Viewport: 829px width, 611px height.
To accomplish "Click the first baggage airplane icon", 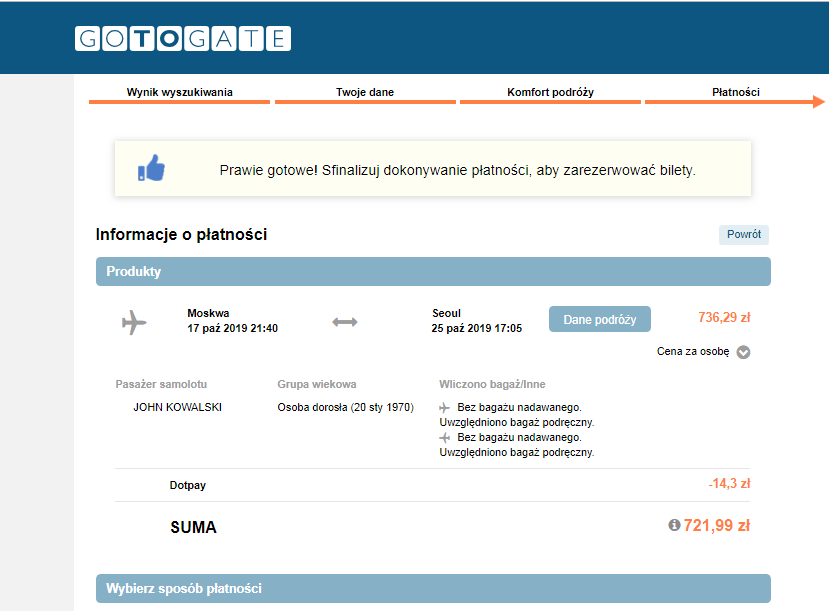I will [x=445, y=408].
